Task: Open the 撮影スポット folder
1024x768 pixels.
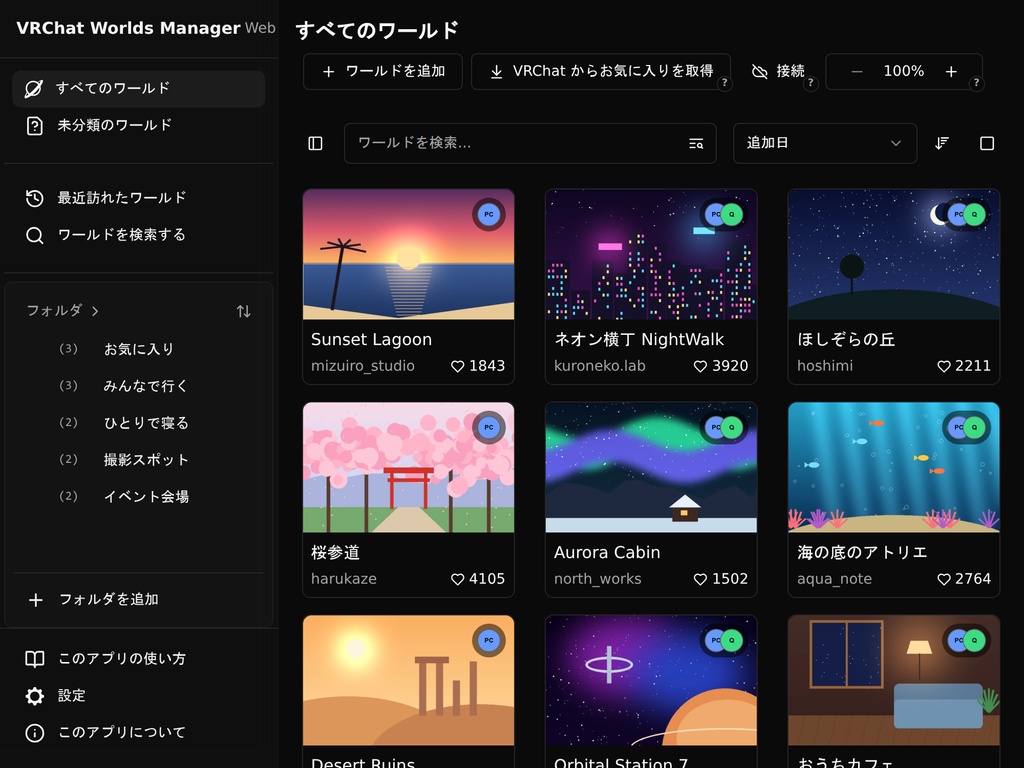Action: coord(138,460)
